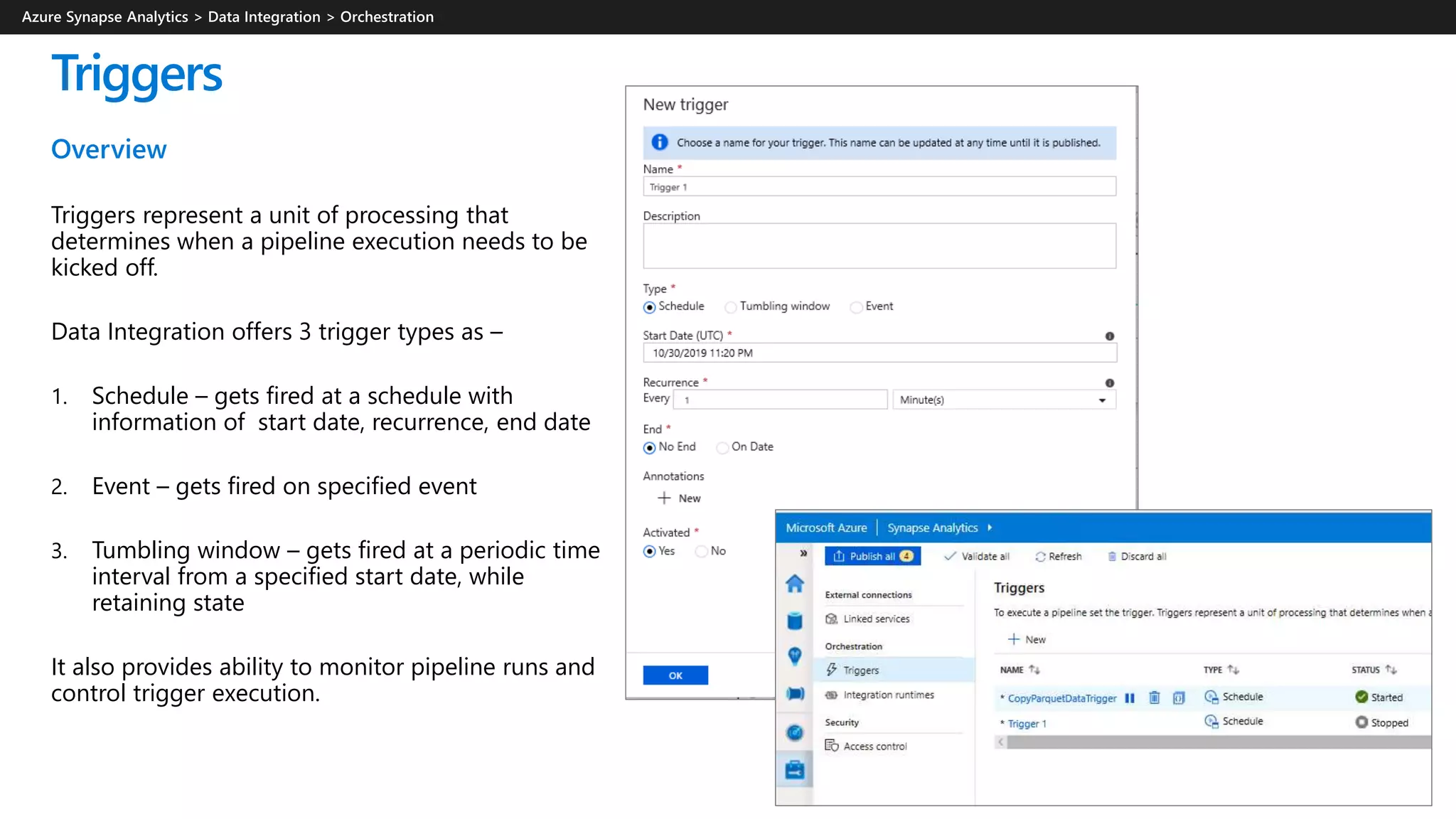Set Activated to No

point(702,552)
